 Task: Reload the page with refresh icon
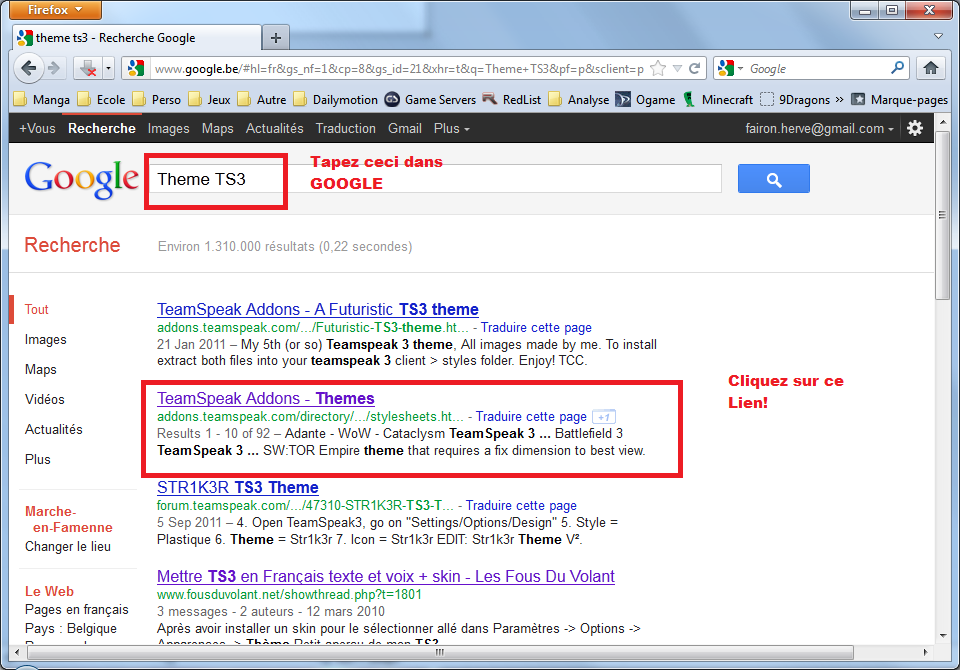coord(694,68)
